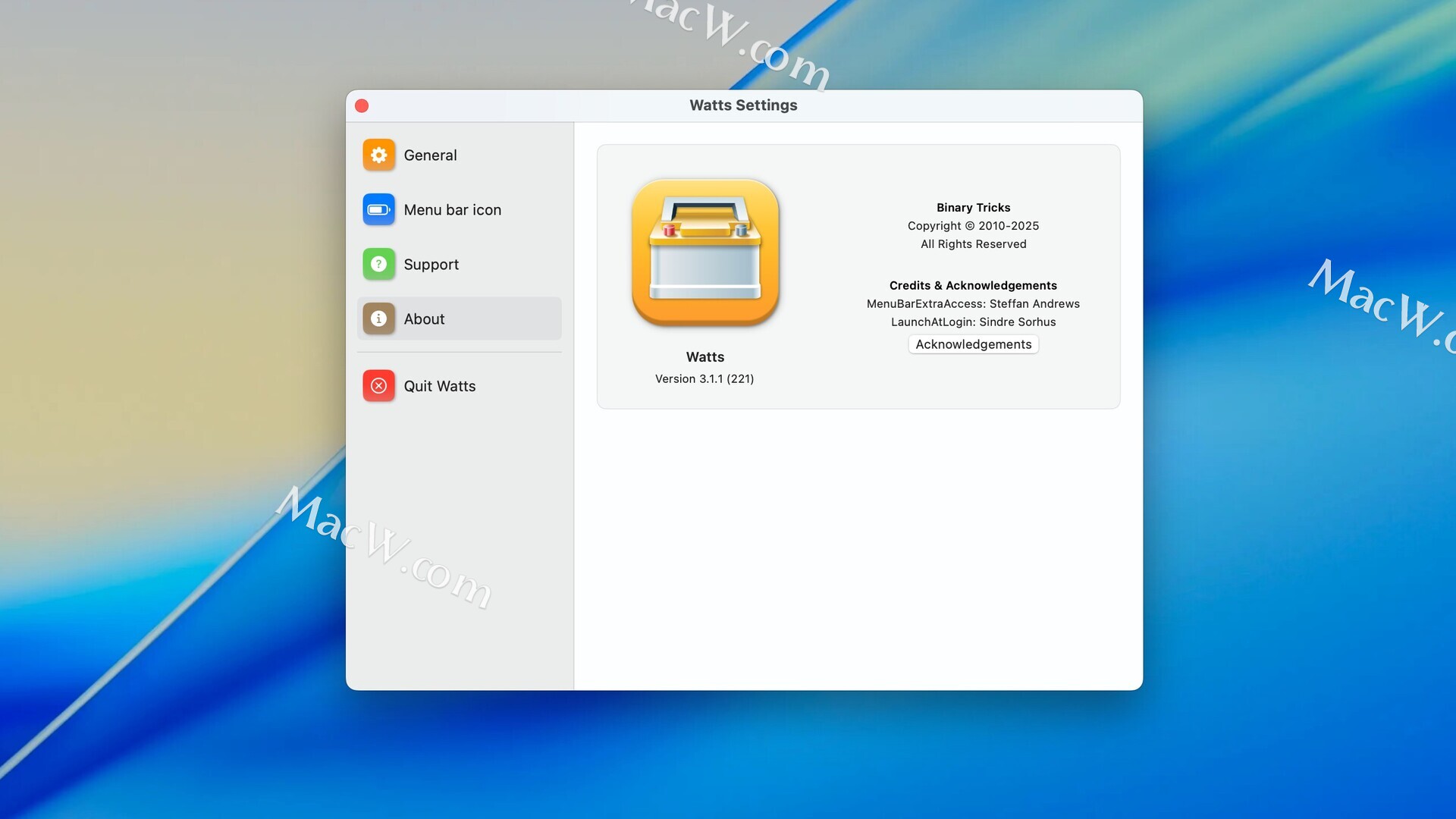Screen dimensions: 1456x819
Task: Click the green Support question mark icon
Action: coord(378,265)
